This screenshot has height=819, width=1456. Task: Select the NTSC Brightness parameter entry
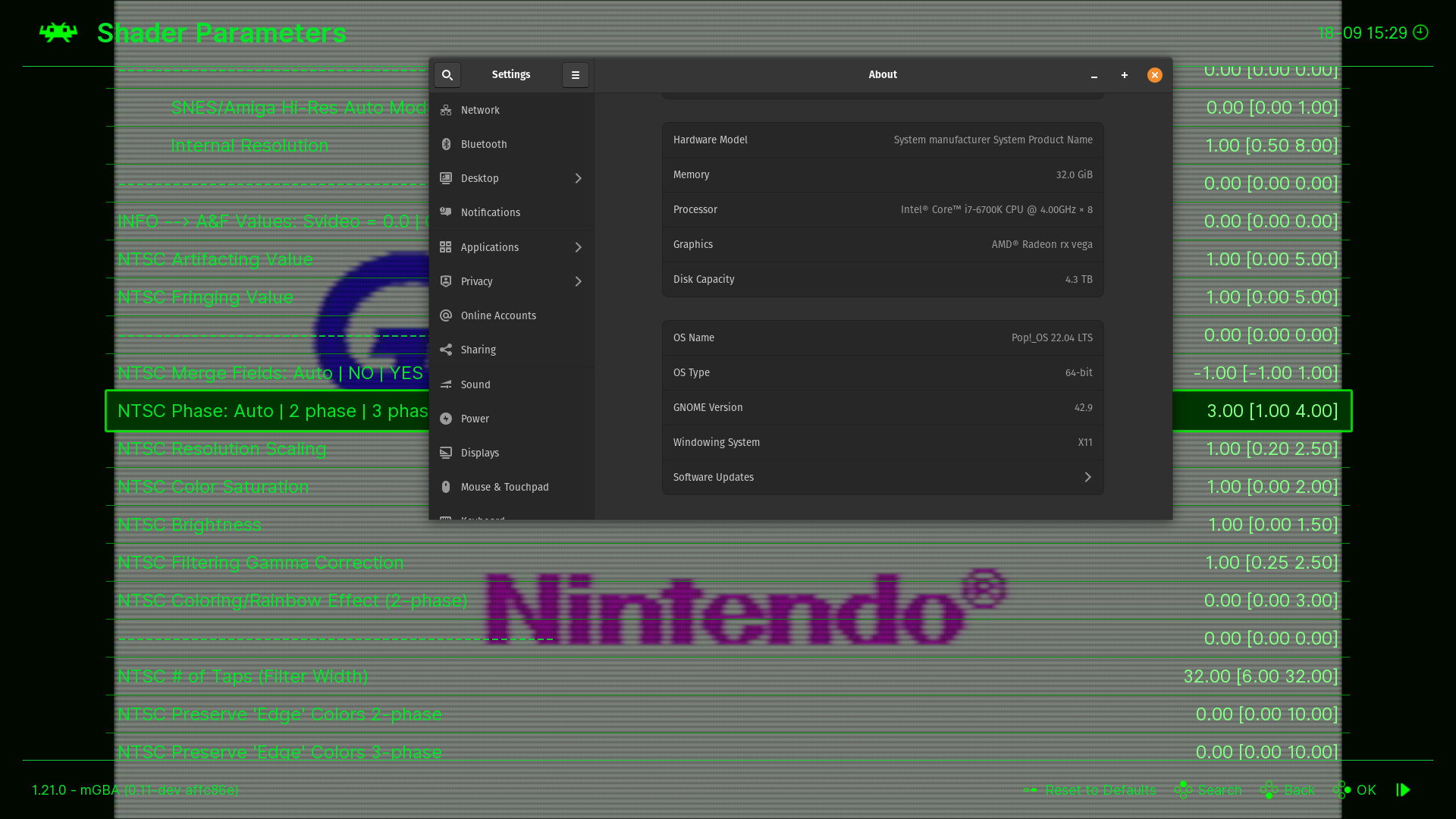pos(190,525)
